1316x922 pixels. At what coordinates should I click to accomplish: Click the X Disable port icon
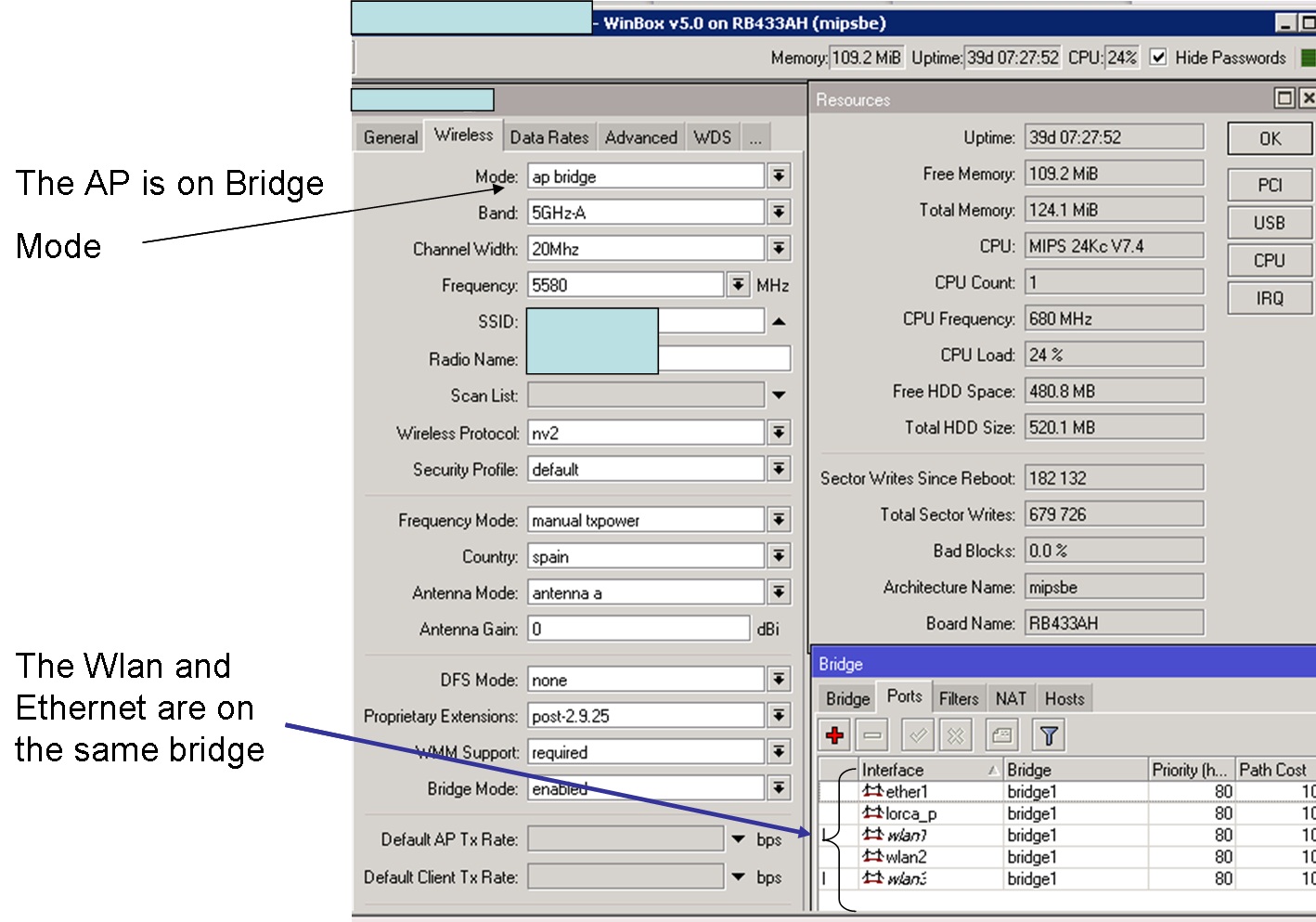pyautogui.click(x=955, y=735)
